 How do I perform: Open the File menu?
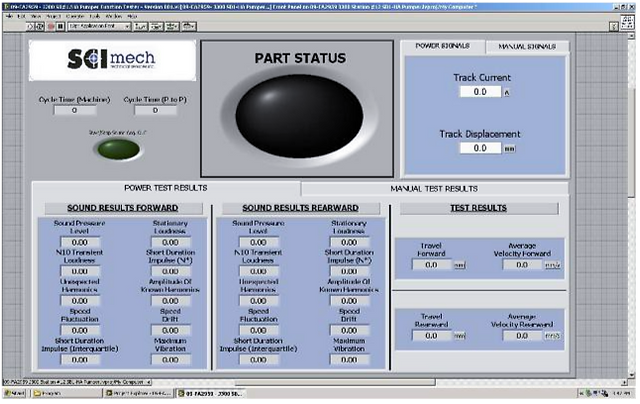9,16
